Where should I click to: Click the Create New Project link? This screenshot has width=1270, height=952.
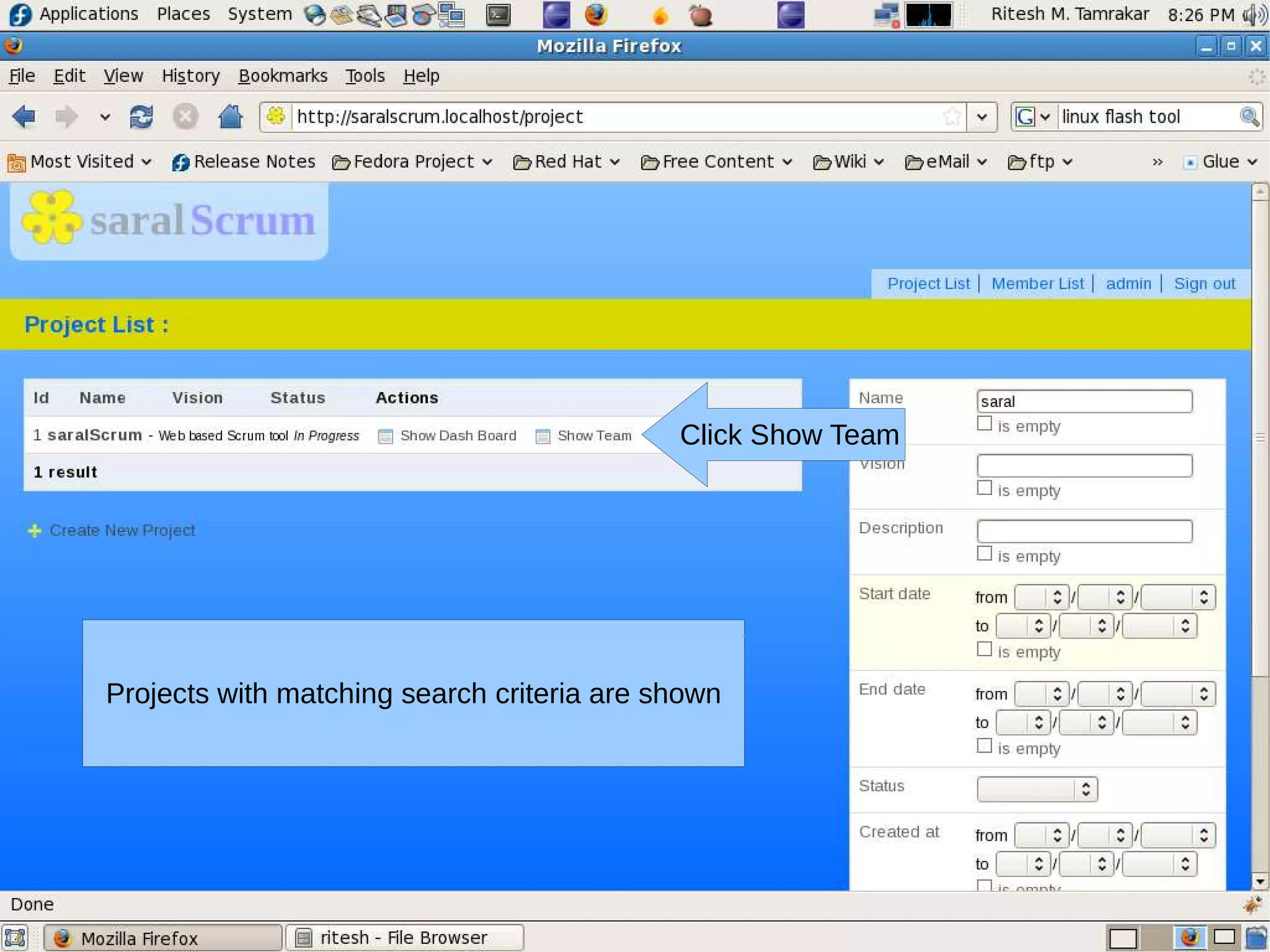(122, 530)
